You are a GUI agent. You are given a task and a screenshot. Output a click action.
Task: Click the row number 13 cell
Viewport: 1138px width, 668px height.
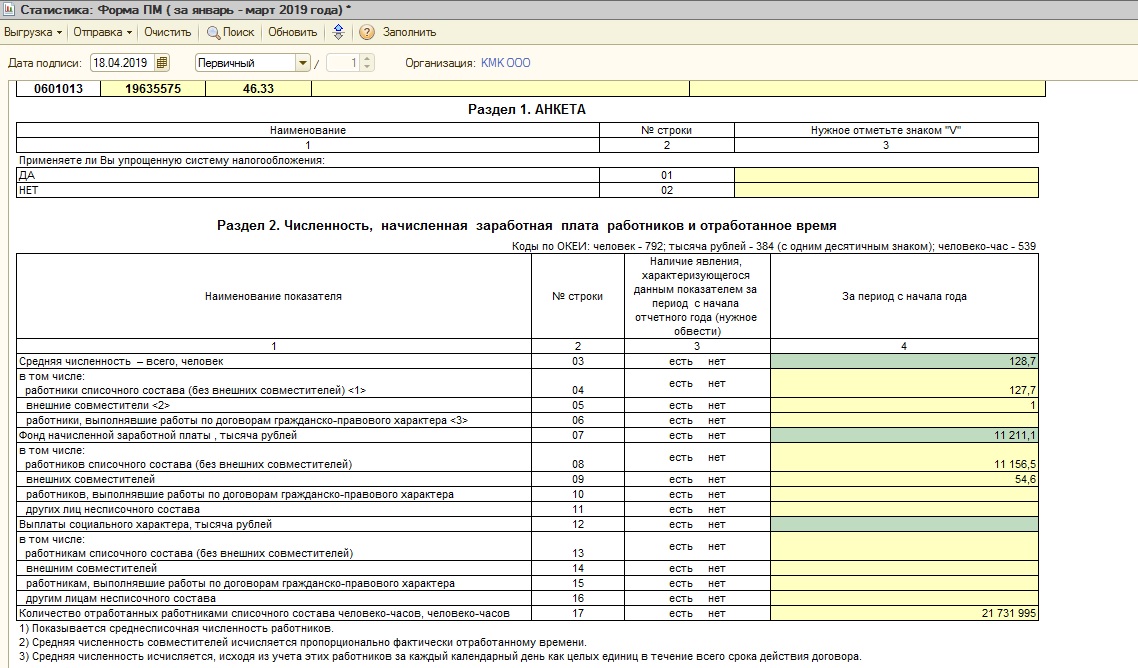(578, 546)
